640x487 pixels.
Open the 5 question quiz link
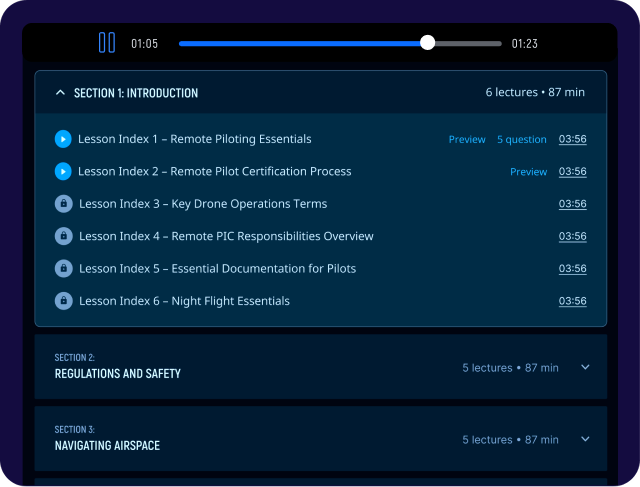pos(522,140)
